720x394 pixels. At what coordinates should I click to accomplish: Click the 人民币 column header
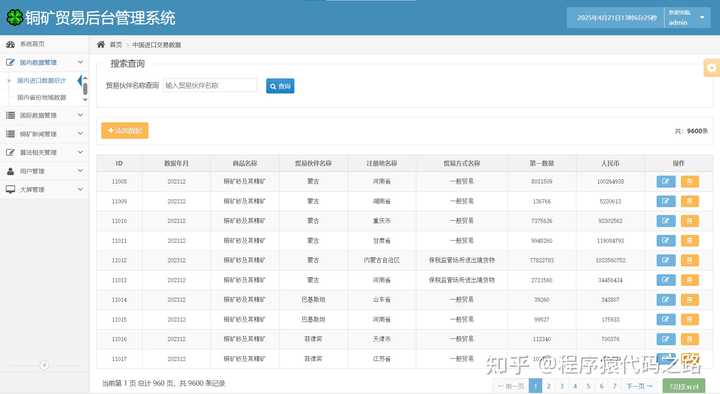pos(610,163)
